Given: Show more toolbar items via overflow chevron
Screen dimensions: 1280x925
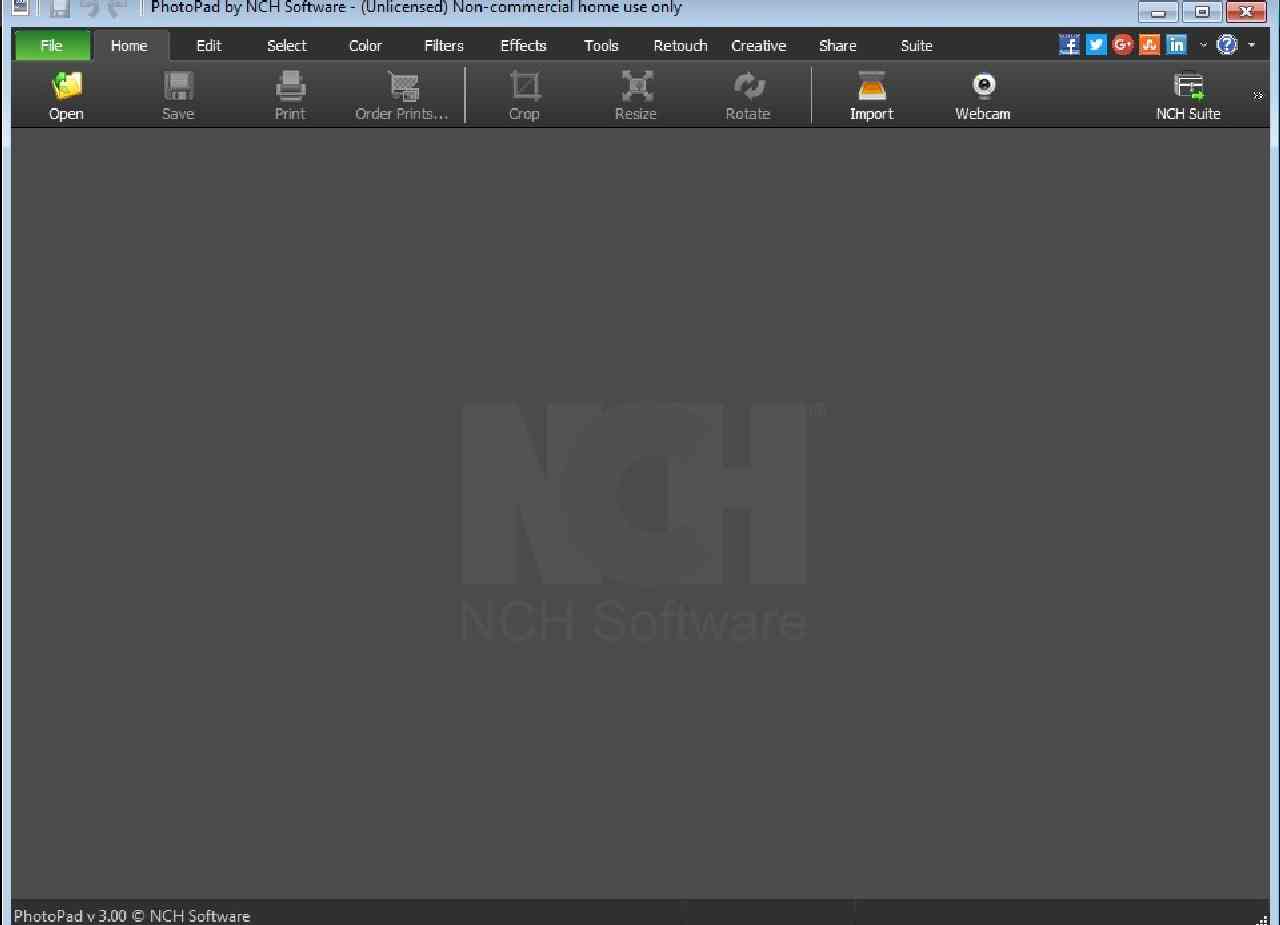Looking at the screenshot, I should click(1258, 96).
